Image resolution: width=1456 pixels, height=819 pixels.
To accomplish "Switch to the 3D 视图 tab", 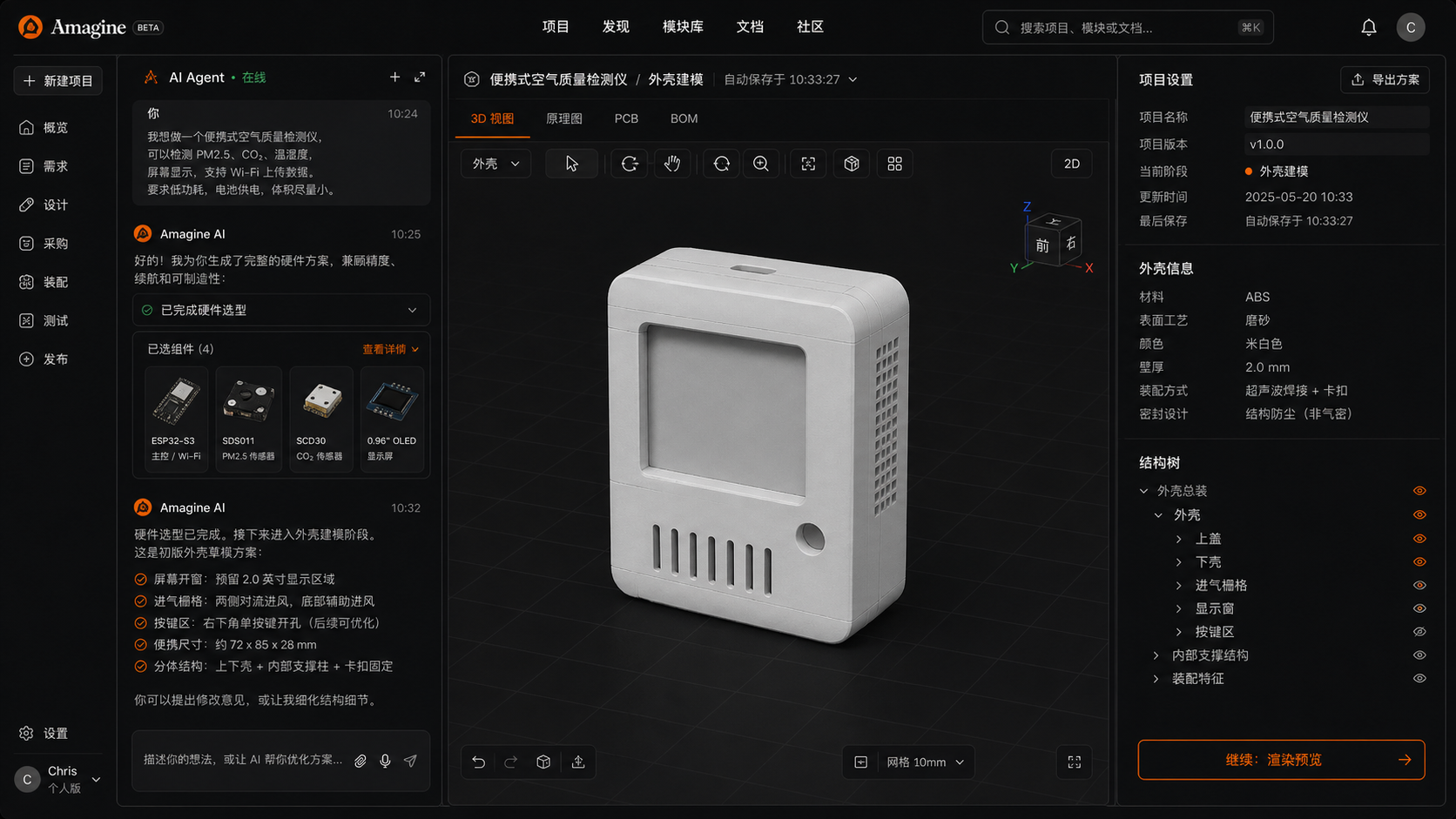I will point(492,118).
